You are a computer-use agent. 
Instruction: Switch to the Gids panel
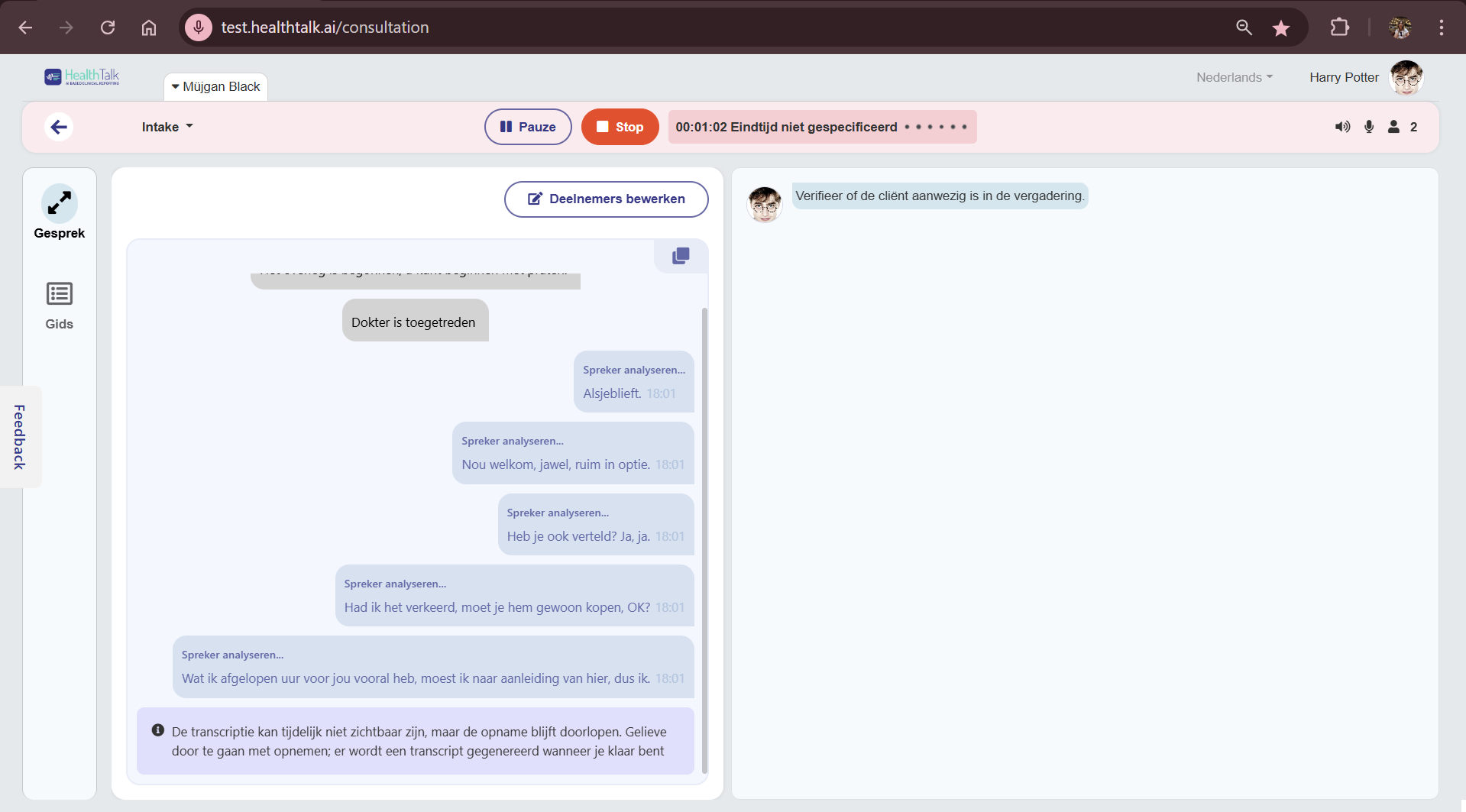click(59, 305)
